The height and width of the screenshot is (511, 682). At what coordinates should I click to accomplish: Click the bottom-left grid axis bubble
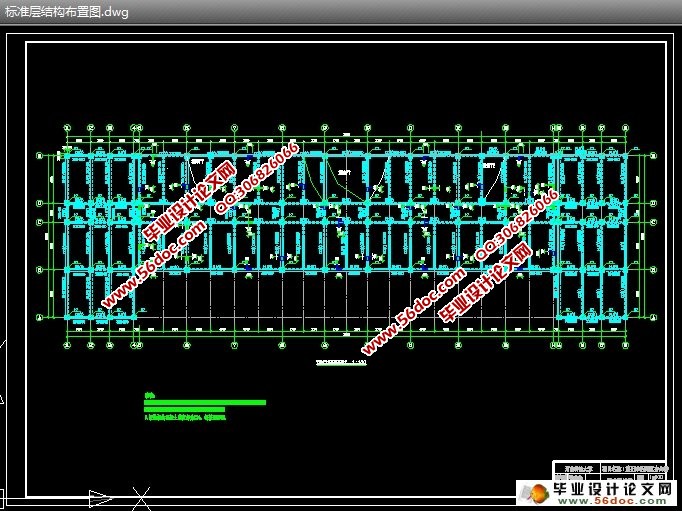coord(66,346)
